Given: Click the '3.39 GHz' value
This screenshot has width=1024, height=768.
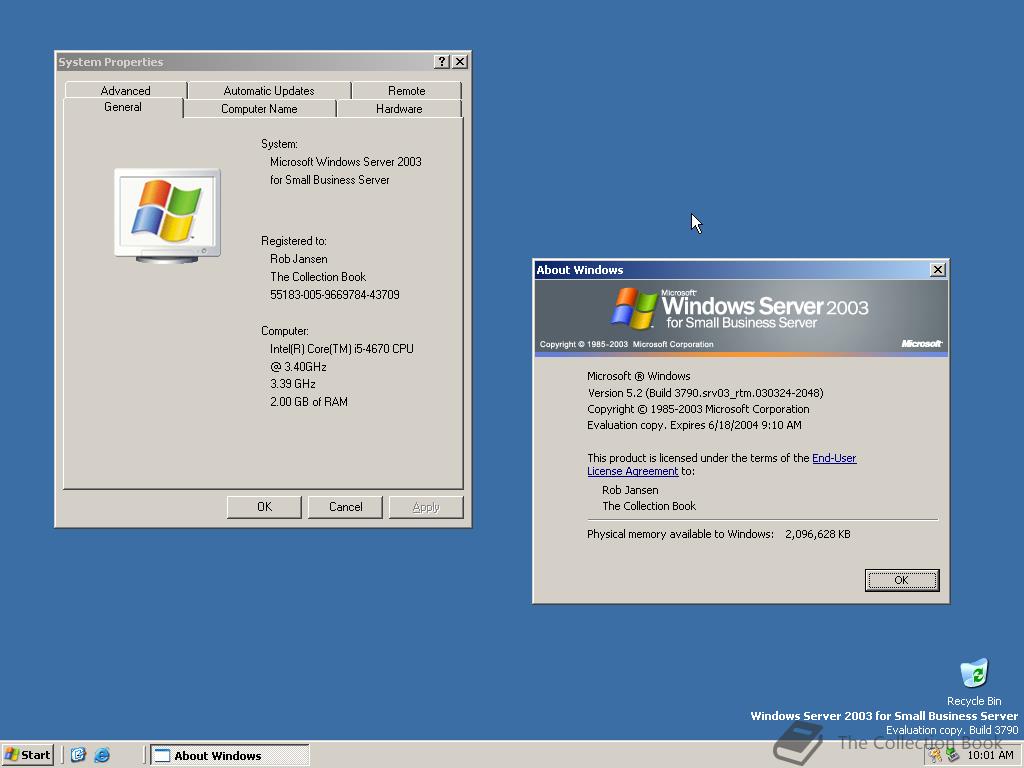Looking at the screenshot, I should (293, 383).
